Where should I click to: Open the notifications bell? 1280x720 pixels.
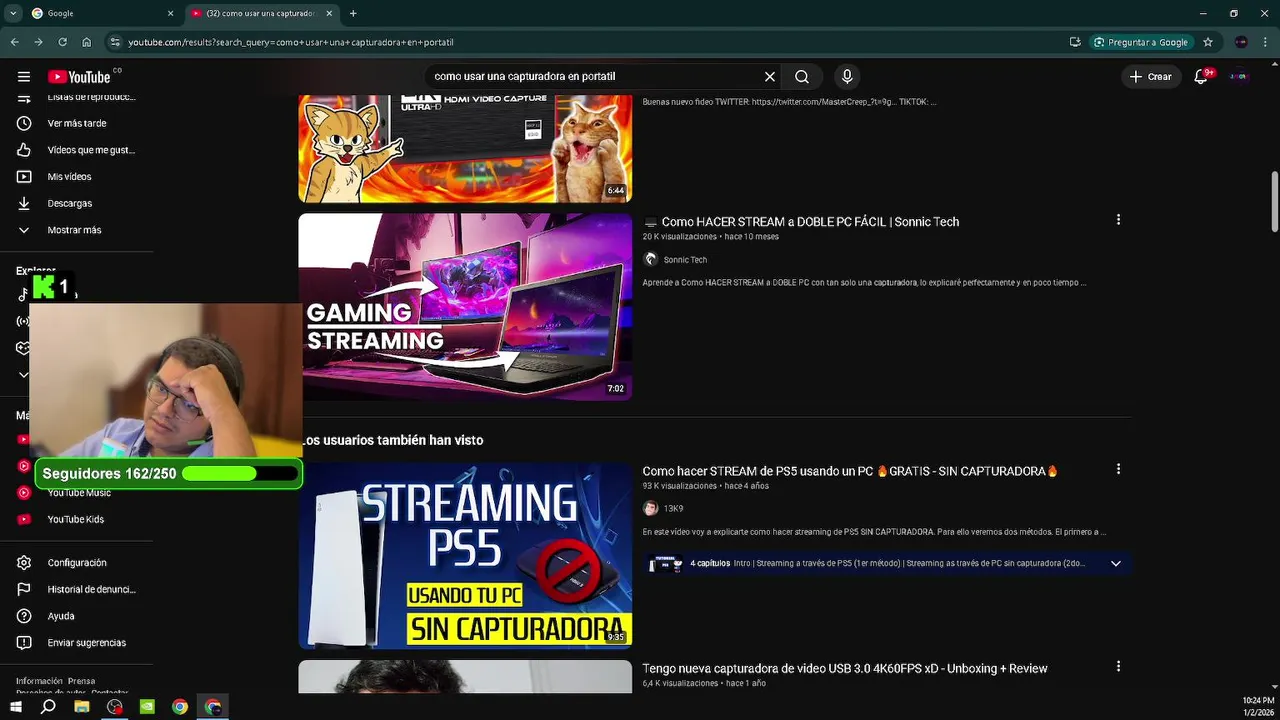click(1201, 77)
